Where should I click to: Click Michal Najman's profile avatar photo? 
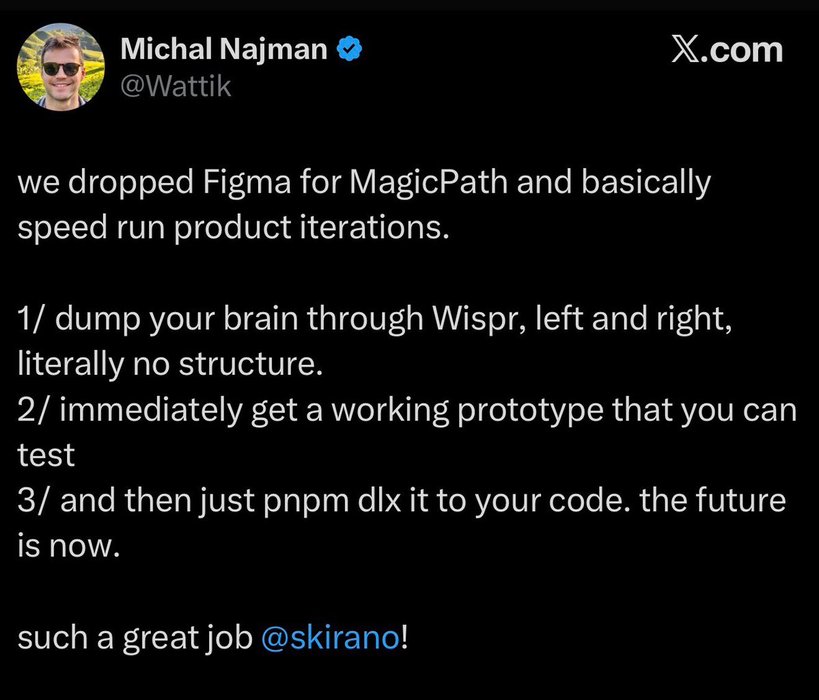click(62, 67)
